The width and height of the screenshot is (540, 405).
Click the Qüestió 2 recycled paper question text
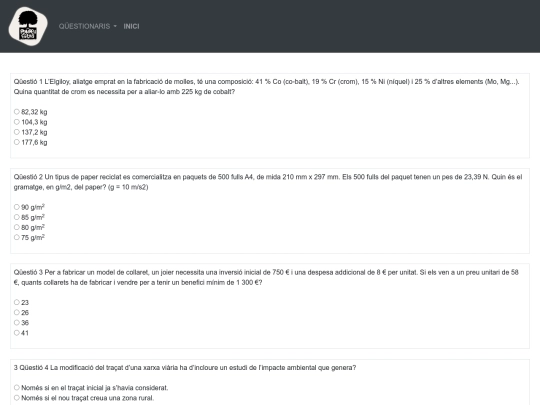click(x=268, y=182)
